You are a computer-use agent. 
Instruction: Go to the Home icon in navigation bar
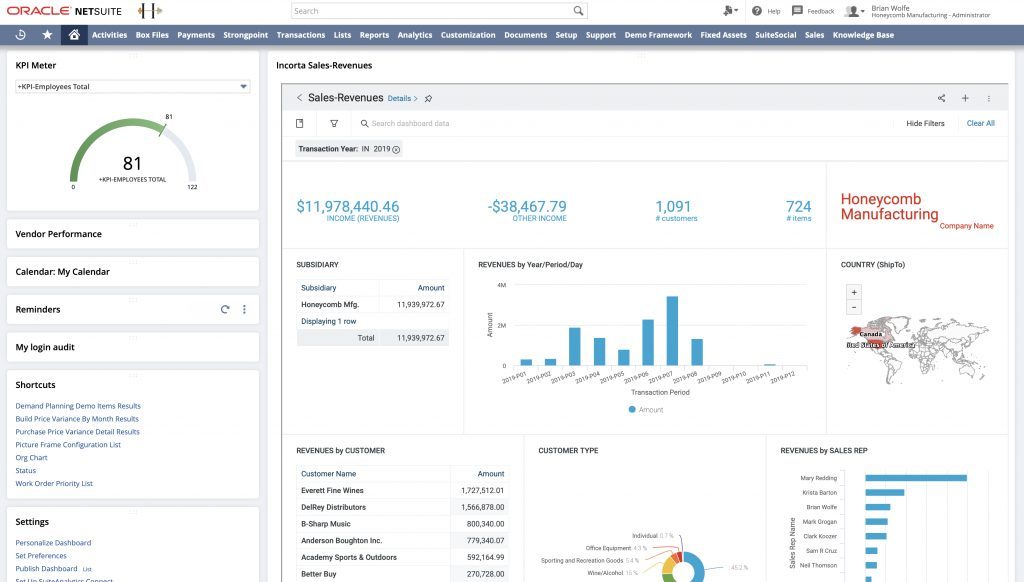(74, 35)
